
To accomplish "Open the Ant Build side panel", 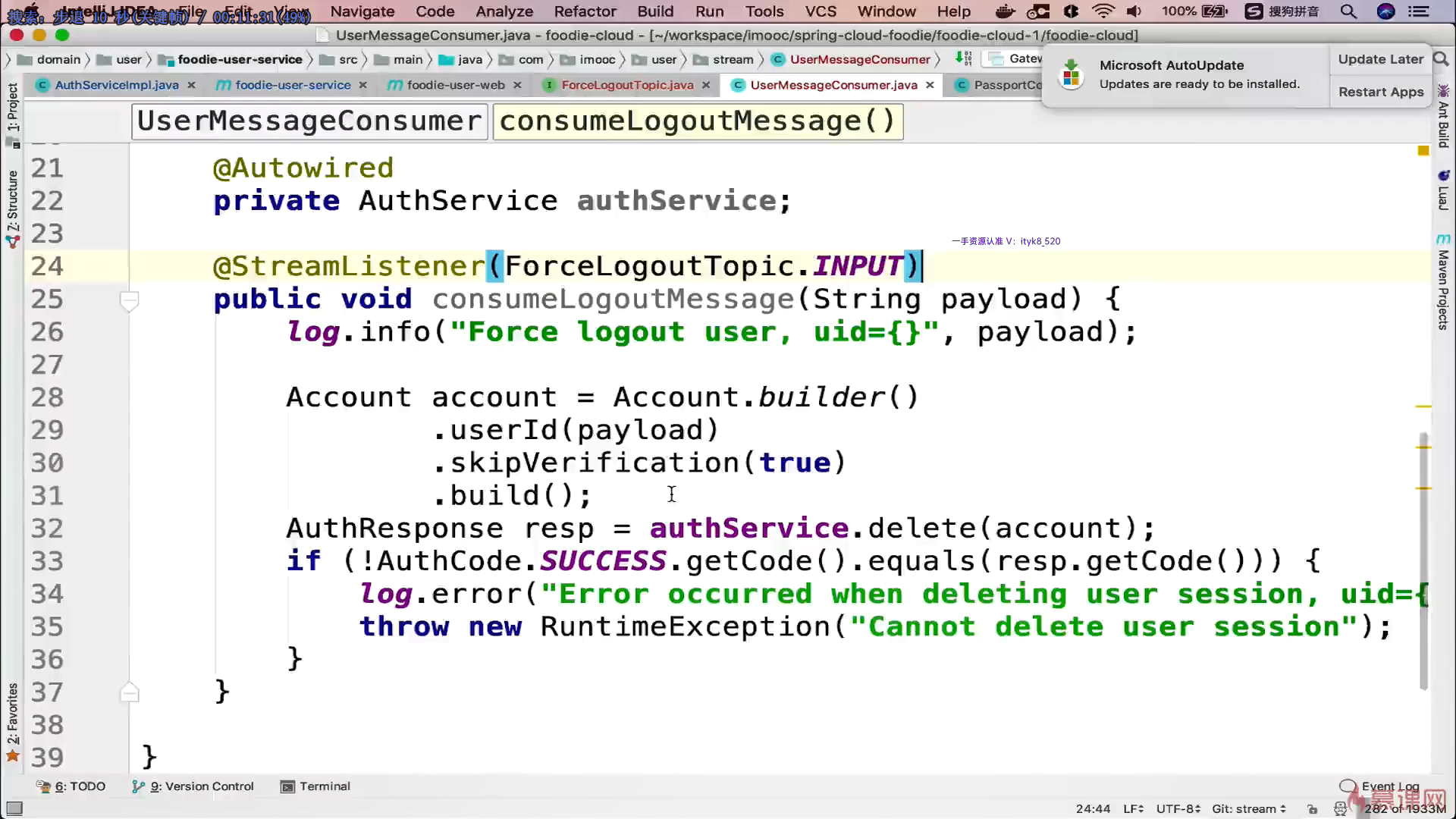I will [x=1443, y=118].
